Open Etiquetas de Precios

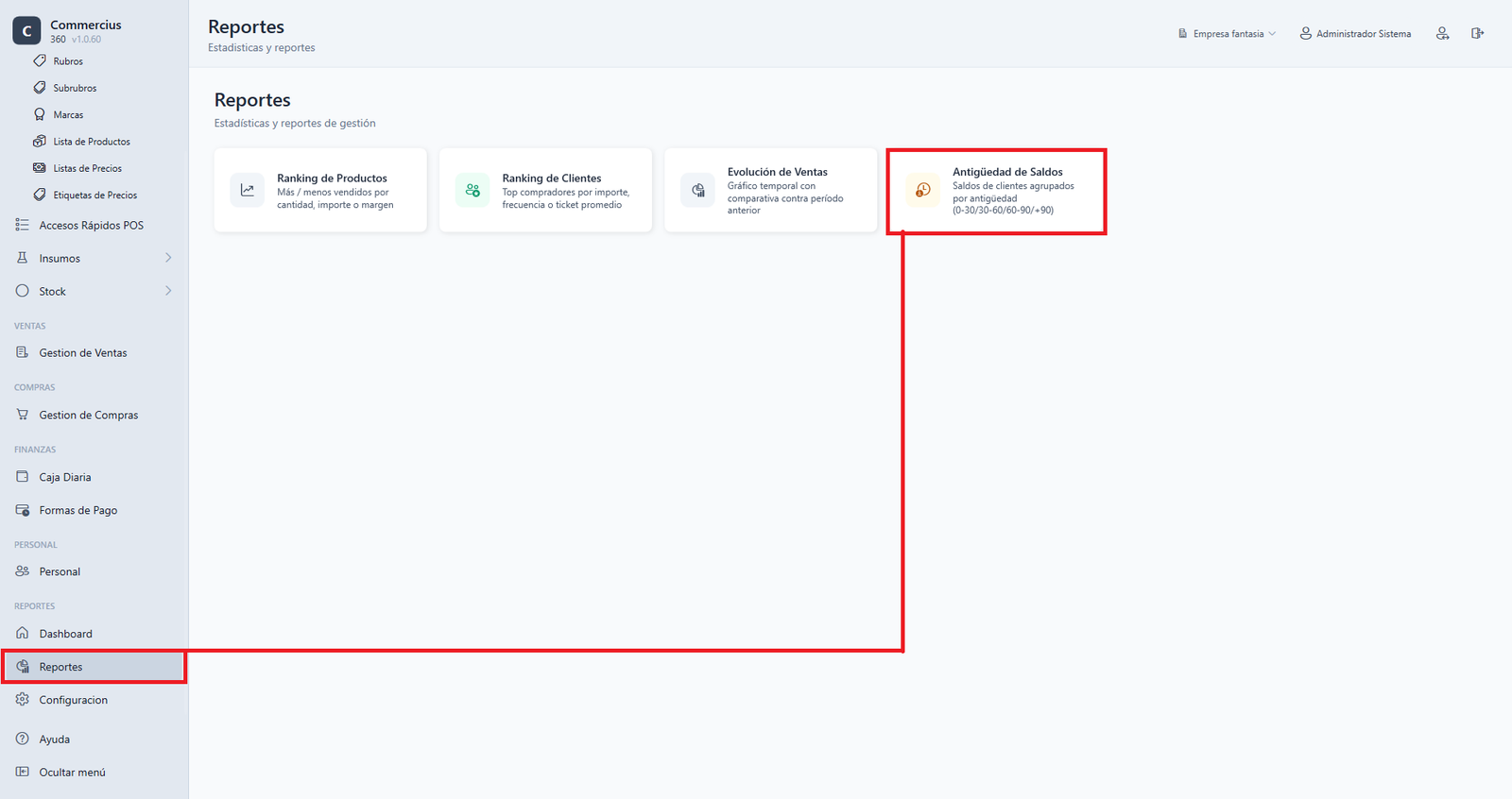click(x=94, y=195)
